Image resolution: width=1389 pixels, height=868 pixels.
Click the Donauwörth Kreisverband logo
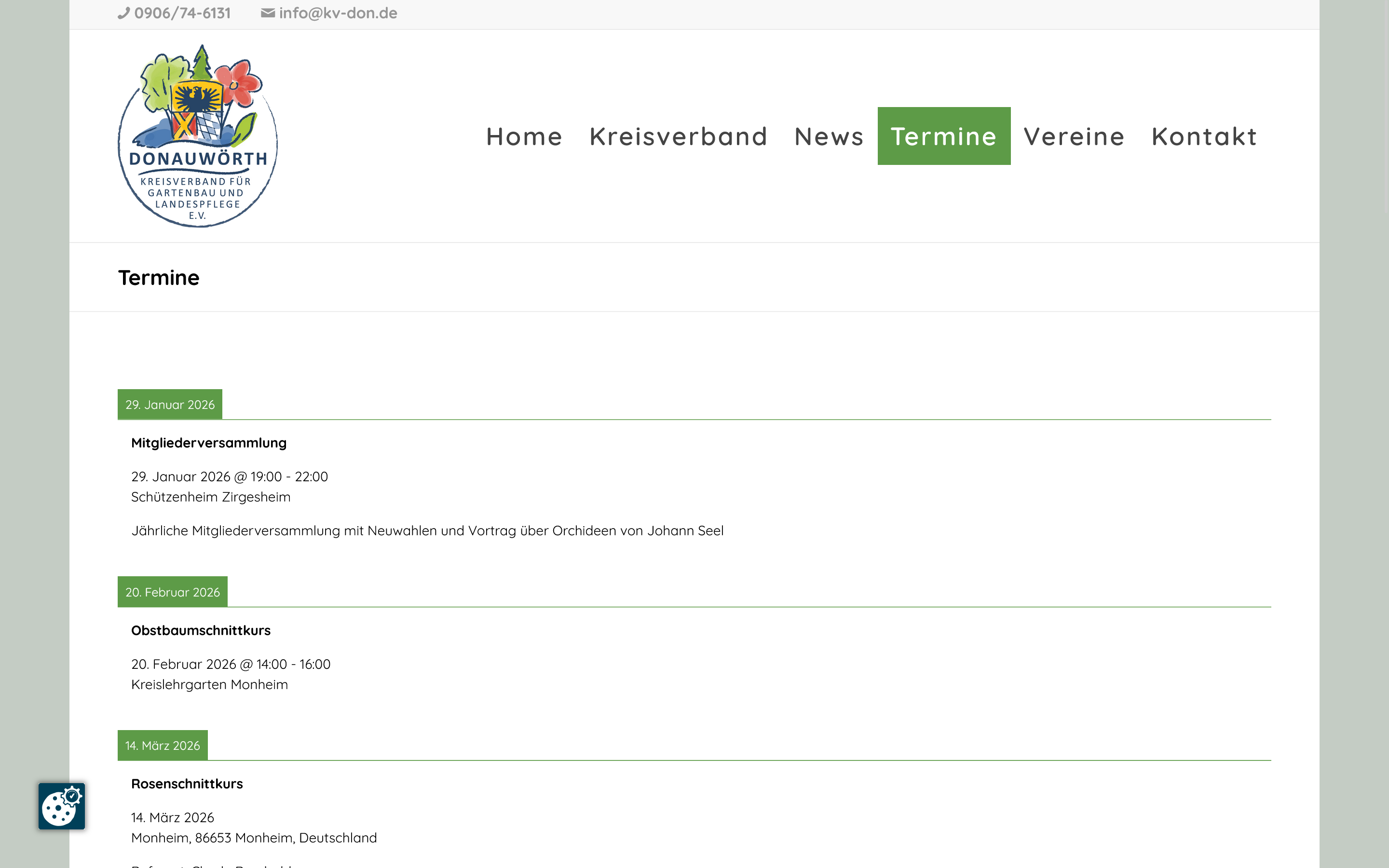point(198,136)
